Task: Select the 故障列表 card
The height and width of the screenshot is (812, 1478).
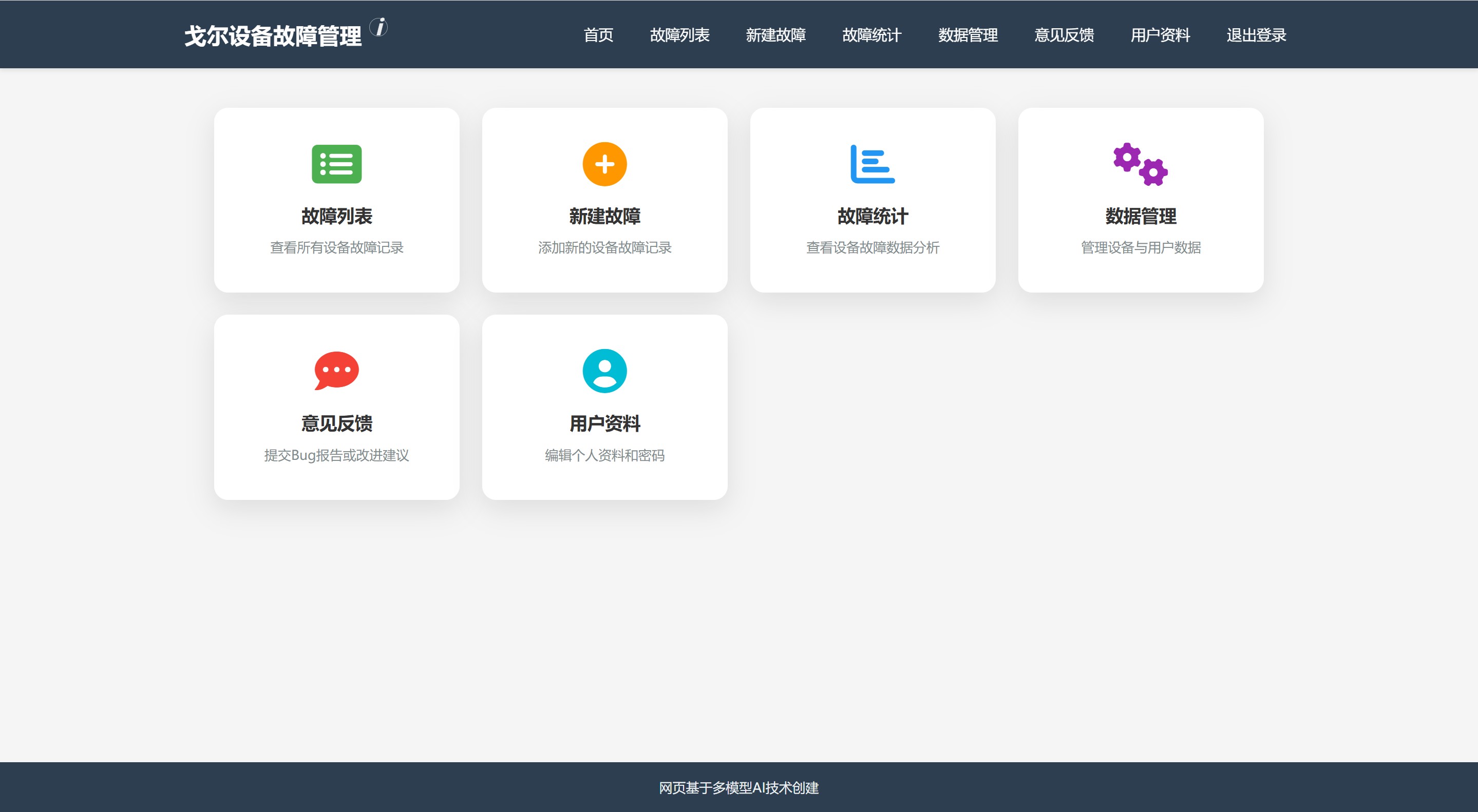Action: pyautogui.click(x=337, y=200)
